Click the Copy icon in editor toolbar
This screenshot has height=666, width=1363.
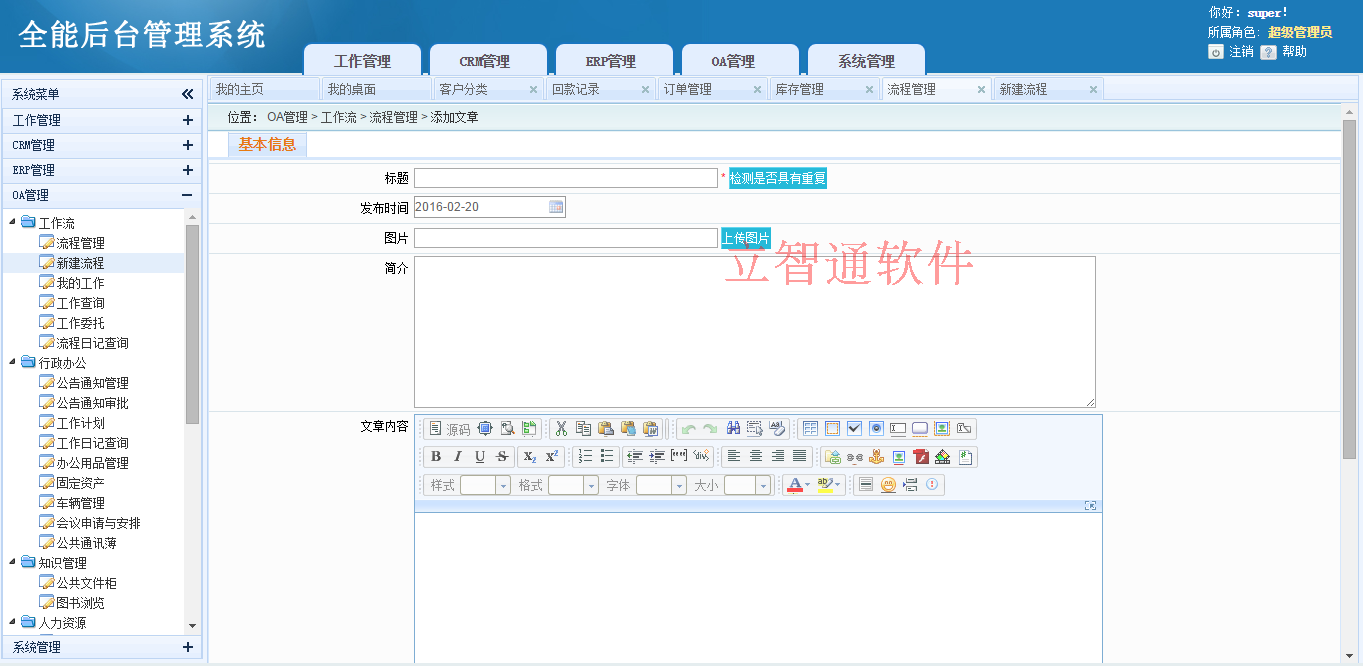(x=584, y=429)
